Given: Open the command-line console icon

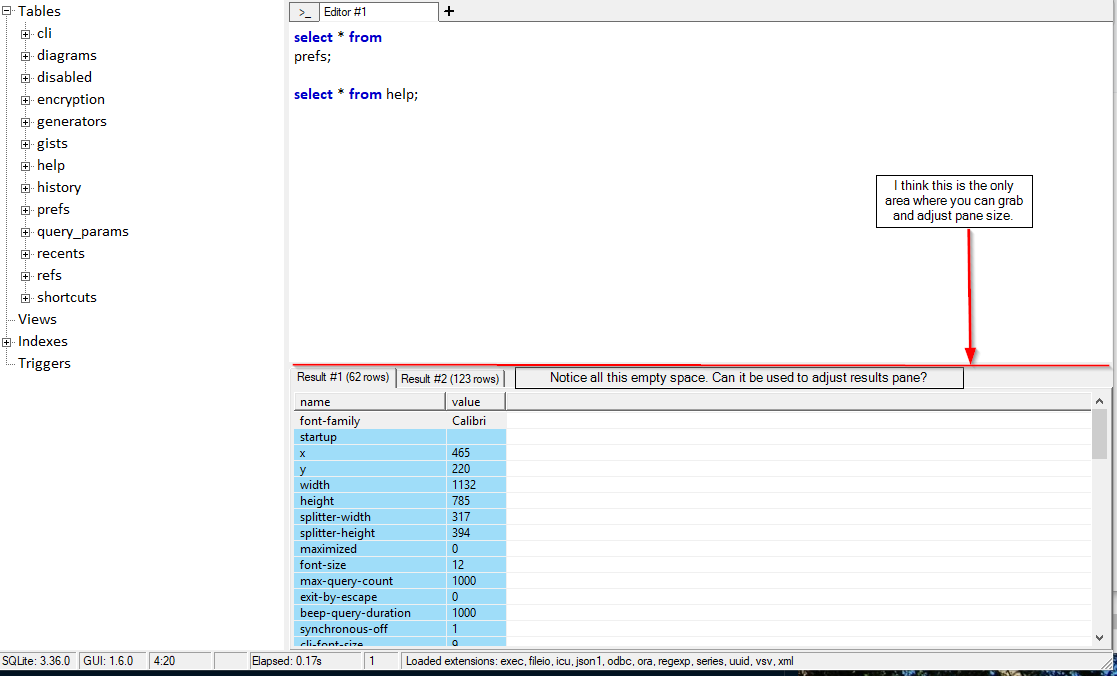Looking at the screenshot, I should 304,12.
